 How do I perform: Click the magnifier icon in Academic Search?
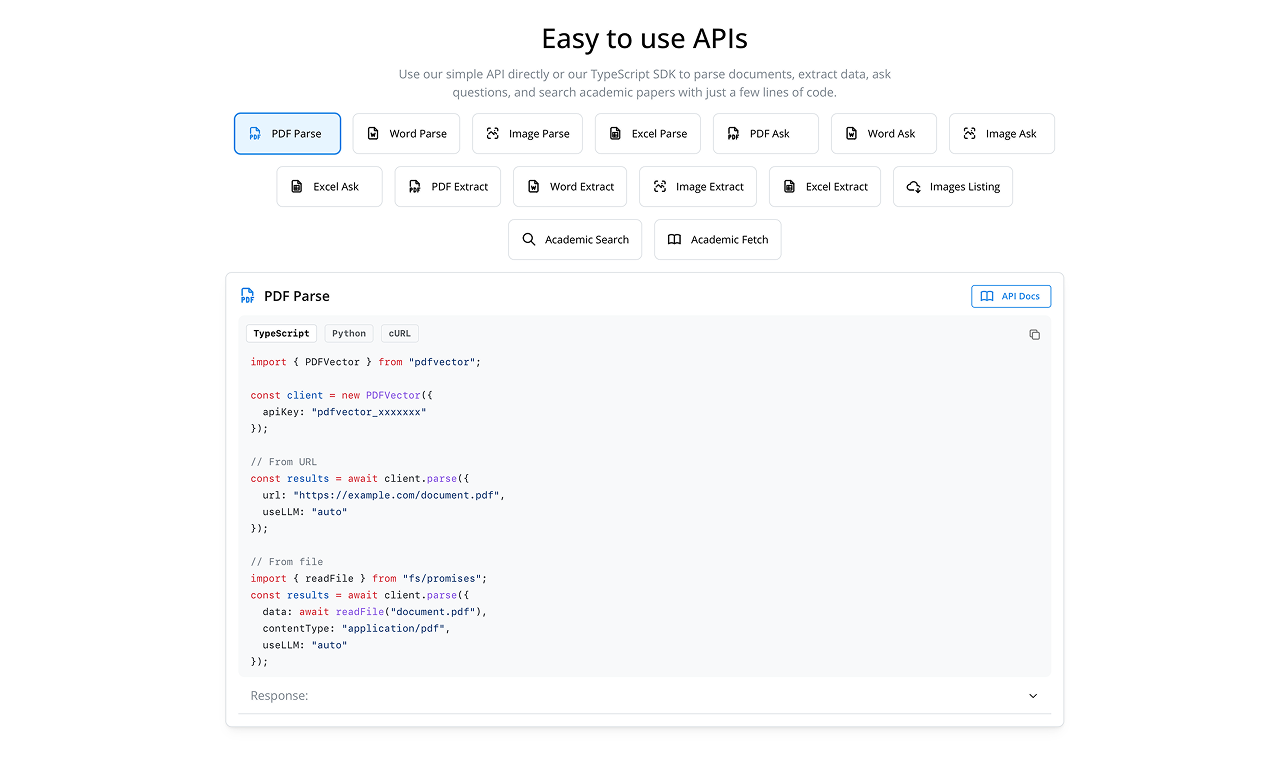[529, 240]
